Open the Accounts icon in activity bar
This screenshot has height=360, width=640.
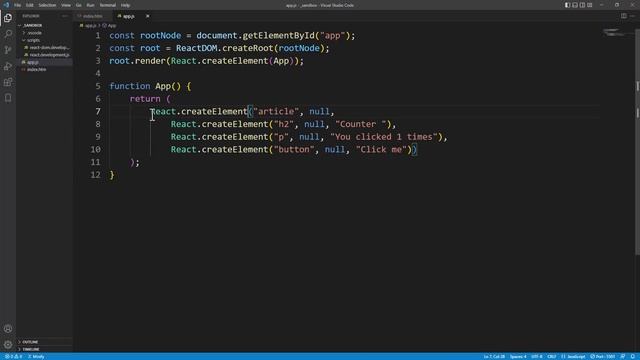[x=8, y=329]
